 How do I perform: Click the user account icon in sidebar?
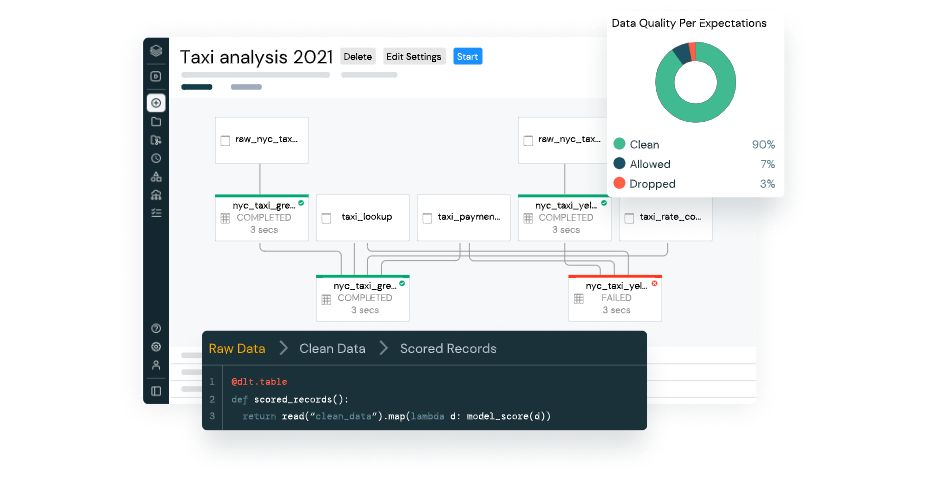click(156, 365)
